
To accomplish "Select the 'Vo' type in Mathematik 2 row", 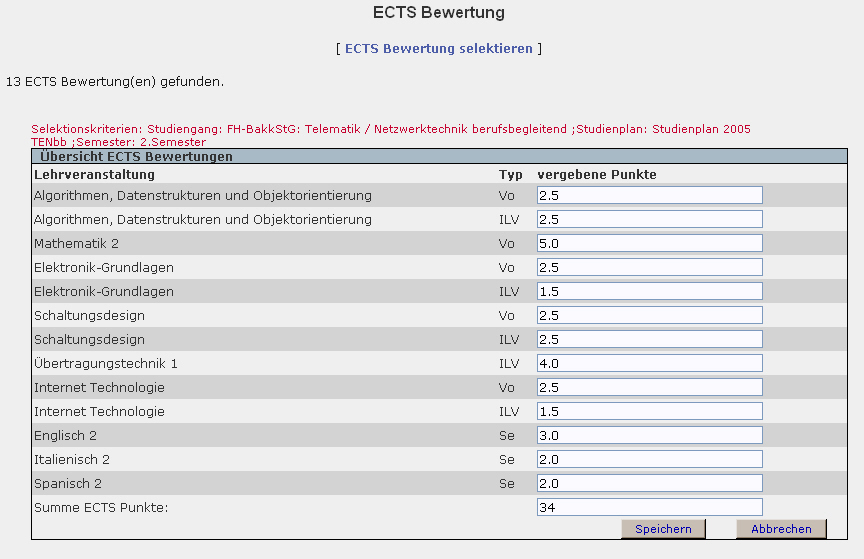I will point(506,244).
